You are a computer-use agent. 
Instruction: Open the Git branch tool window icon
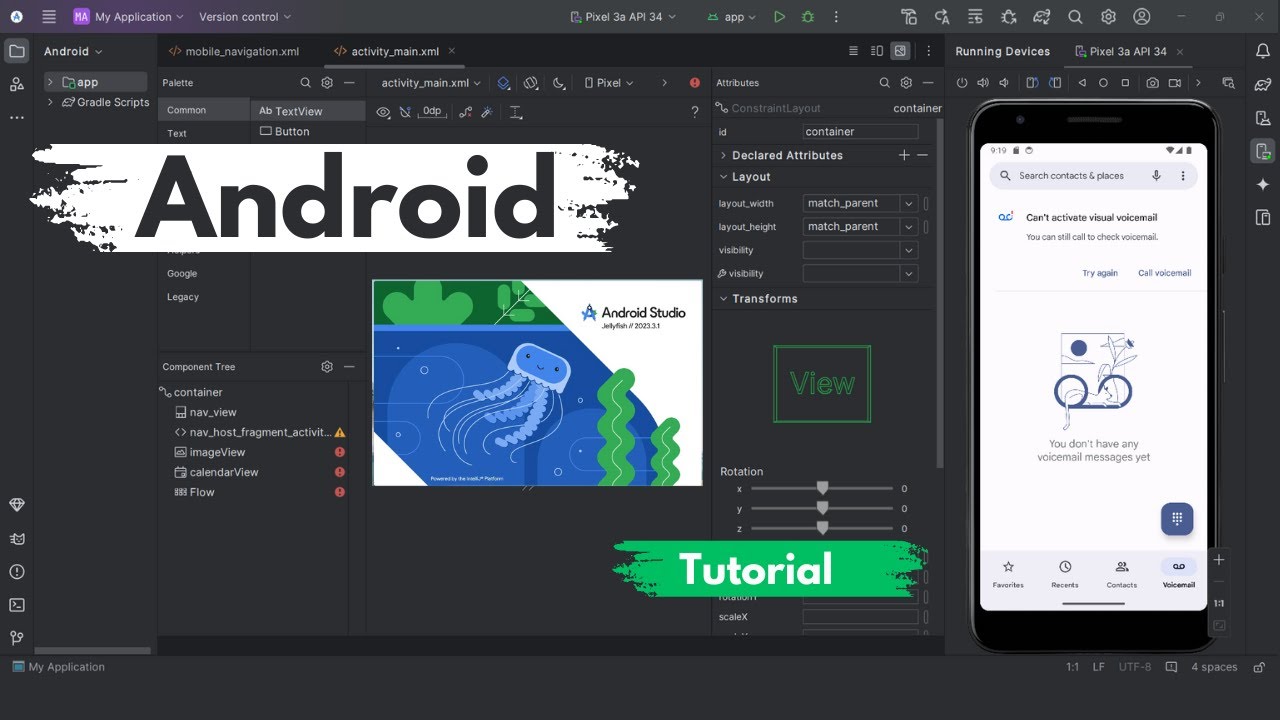tap(16, 638)
